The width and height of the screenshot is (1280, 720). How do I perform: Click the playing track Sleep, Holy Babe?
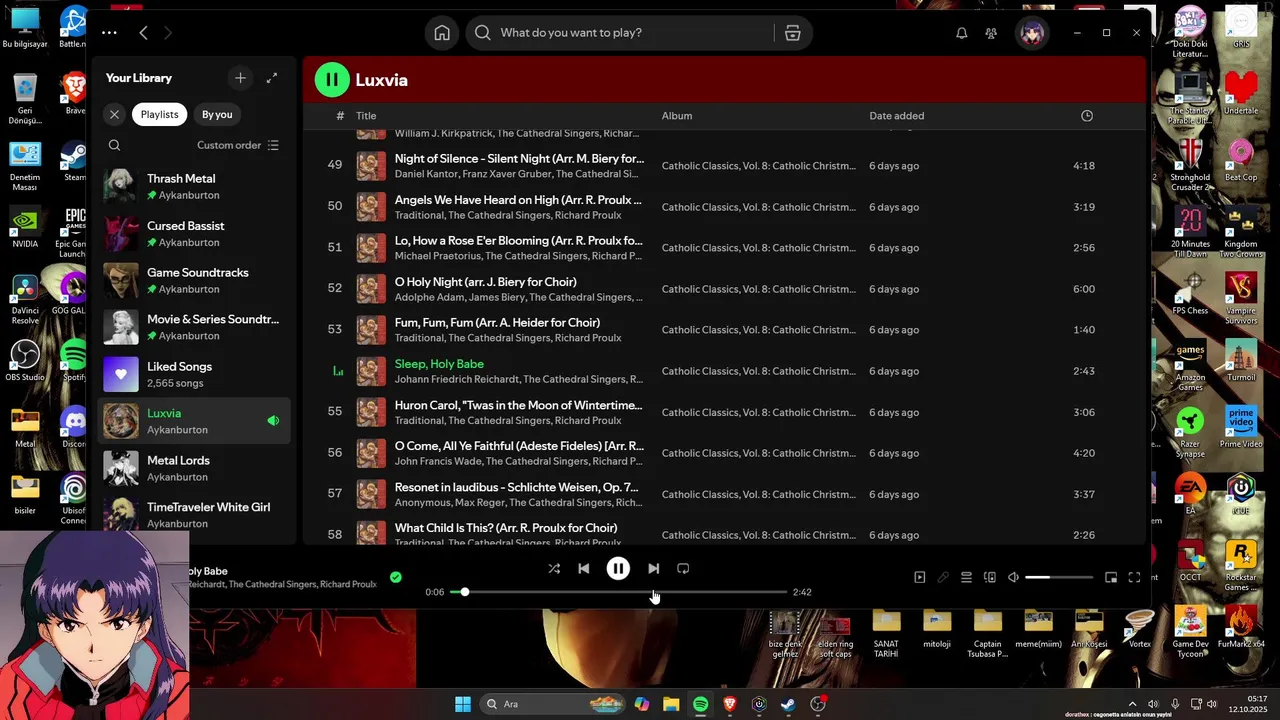(439, 364)
